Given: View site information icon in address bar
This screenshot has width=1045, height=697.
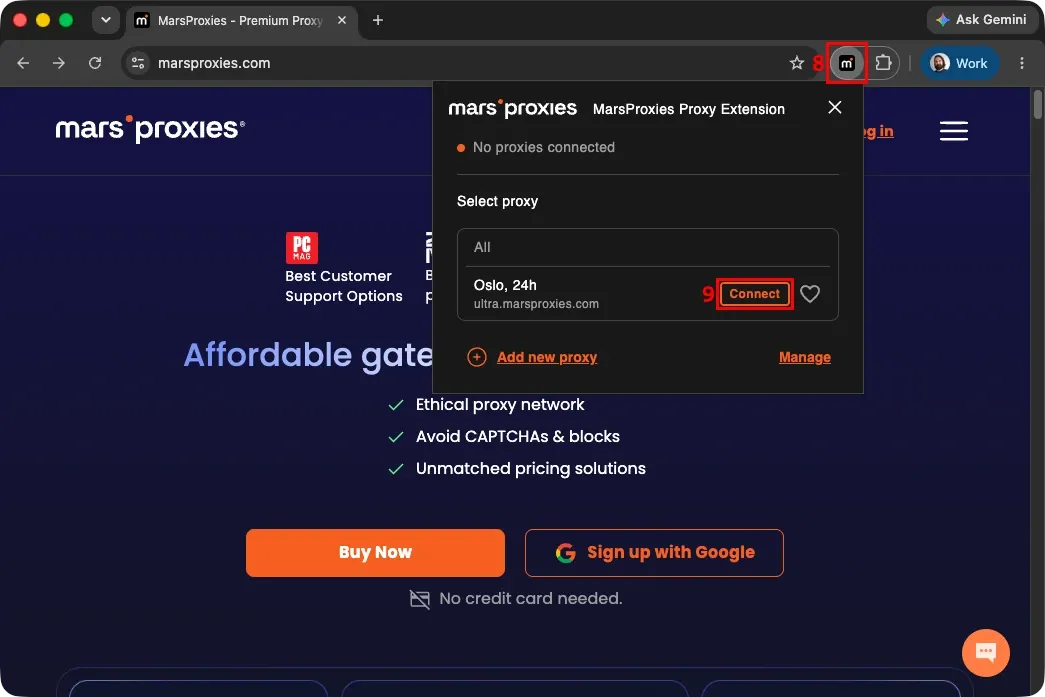Looking at the screenshot, I should click(x=138, y=63).
